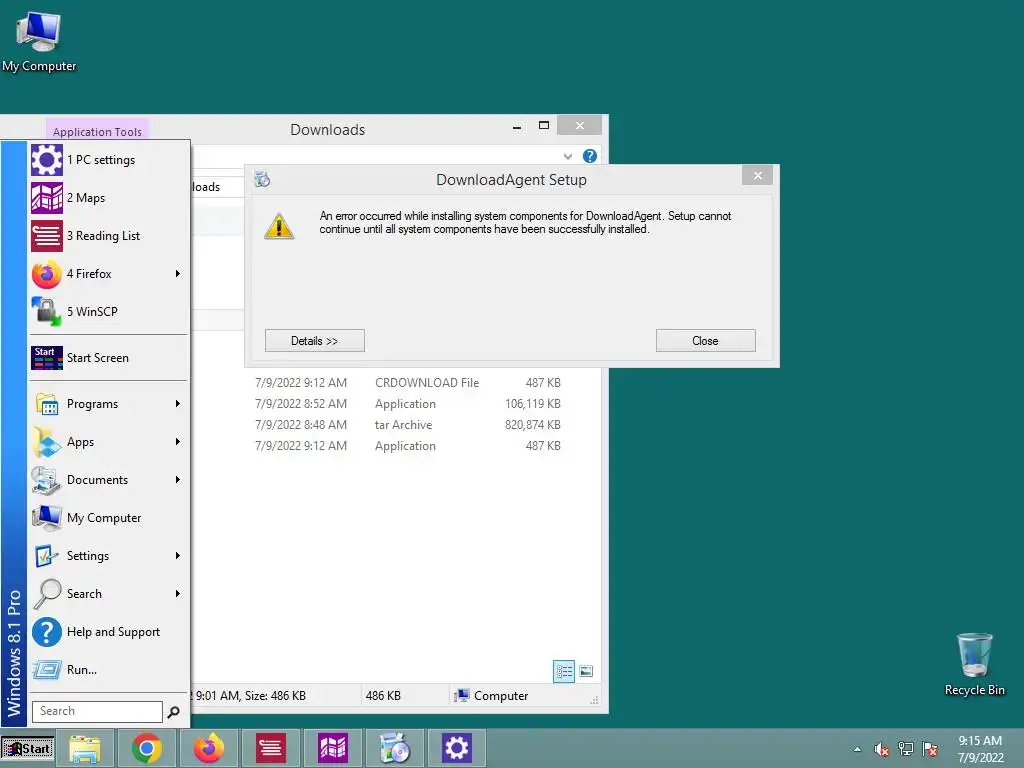The width and height of the screenshot is (1024, 768).
Task: Click the Search magnifier icon in Start menu
Action: (x=47, y=594)
